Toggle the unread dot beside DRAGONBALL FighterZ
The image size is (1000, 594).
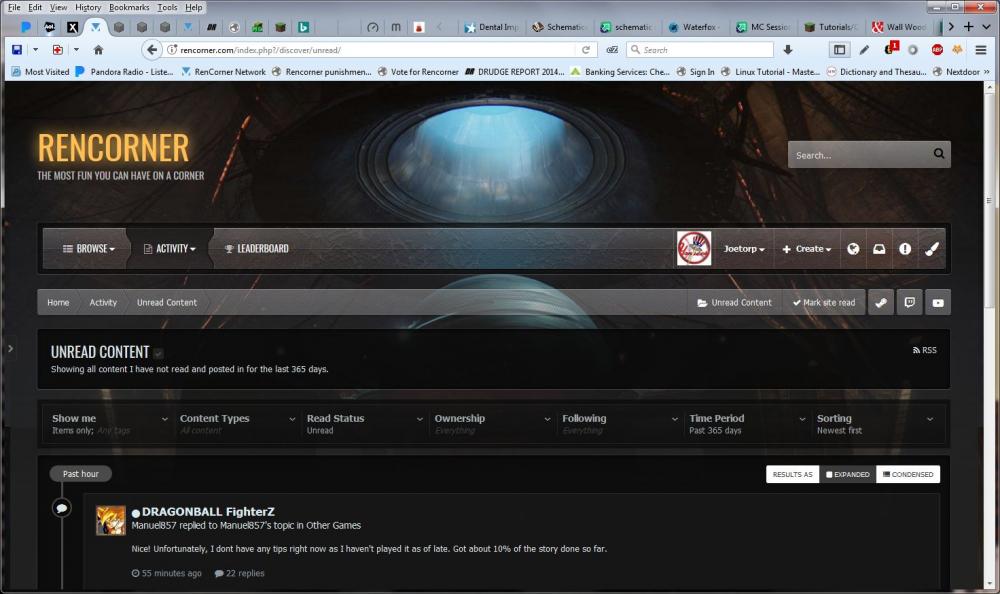(136, 513)
